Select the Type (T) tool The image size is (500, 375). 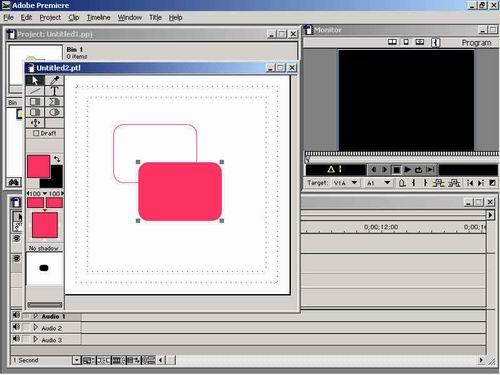pyautogui.click(x=54, y=91)
